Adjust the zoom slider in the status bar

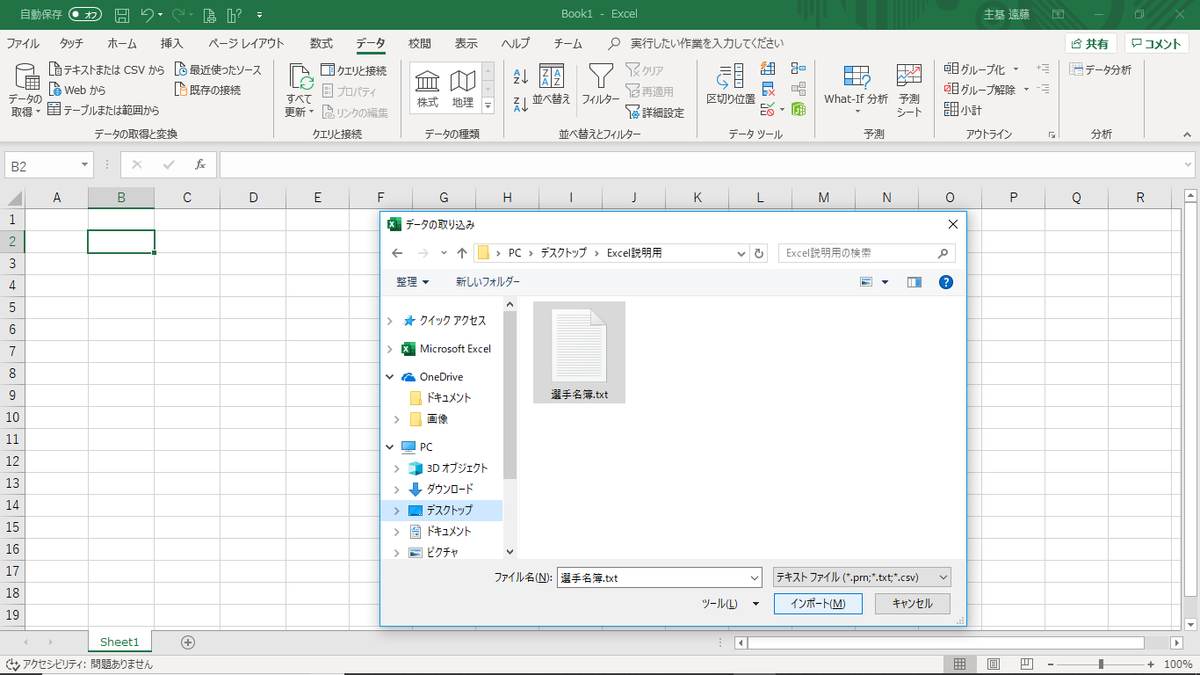tap(1100, 663)
